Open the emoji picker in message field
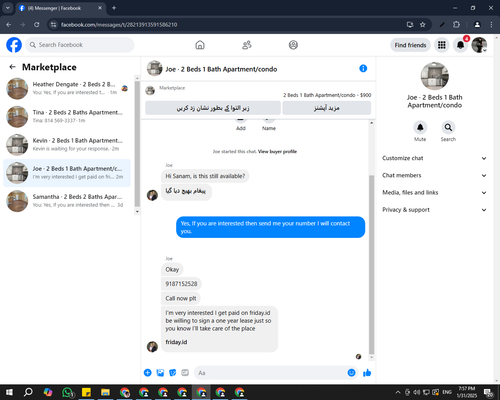This screenshot has width=500, height=400. (351, 373)
